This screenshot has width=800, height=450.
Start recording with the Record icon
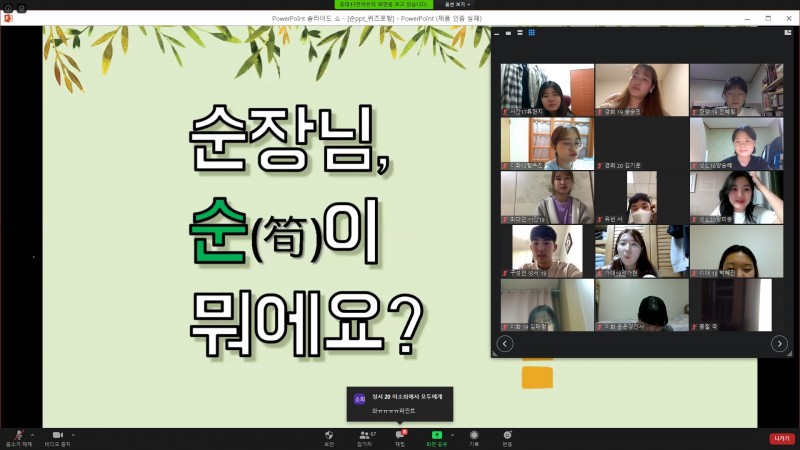[474, 437]
